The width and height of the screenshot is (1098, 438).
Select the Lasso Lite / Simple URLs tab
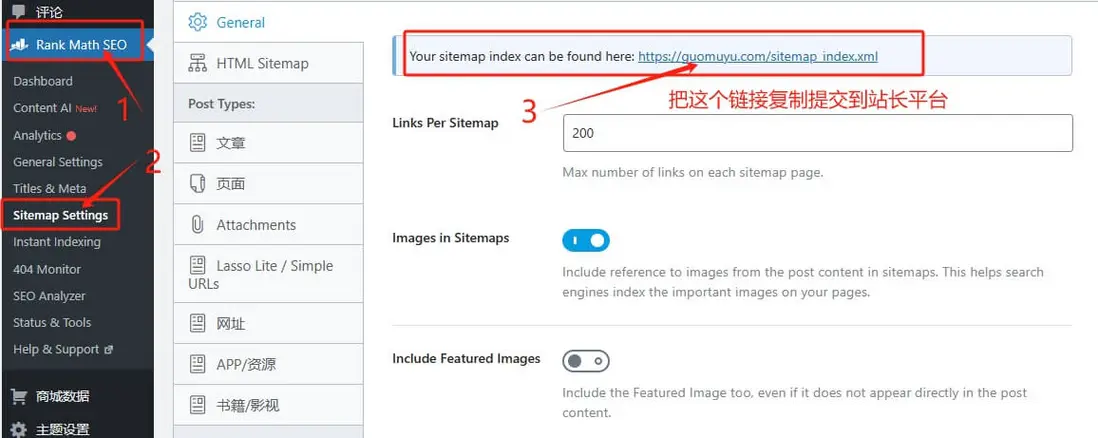pyautogui.click(x=268, y=274)
